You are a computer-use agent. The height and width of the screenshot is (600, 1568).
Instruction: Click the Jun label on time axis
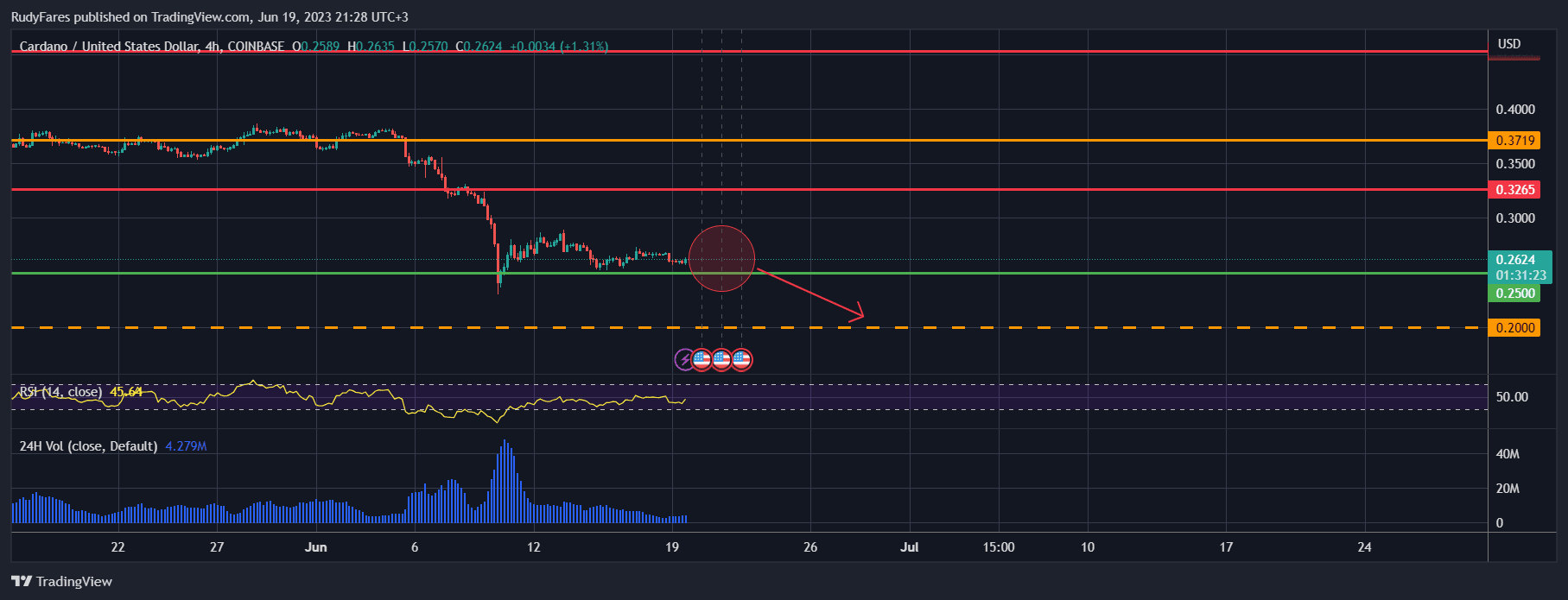click(x=316, y=546)
